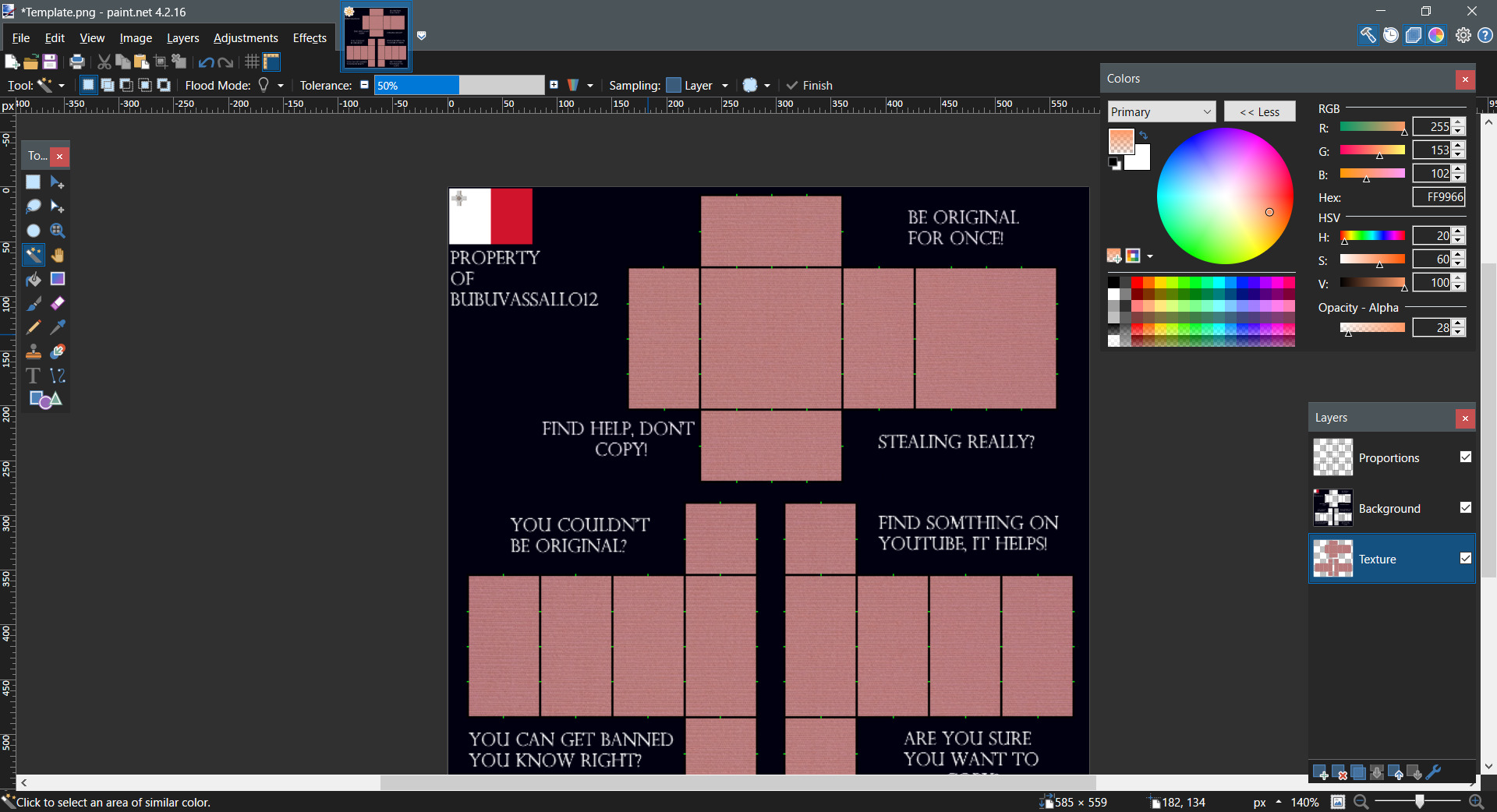Viewport: 1497px width, 812px height.
Task: Undo the last action
Action: point(206,62)
